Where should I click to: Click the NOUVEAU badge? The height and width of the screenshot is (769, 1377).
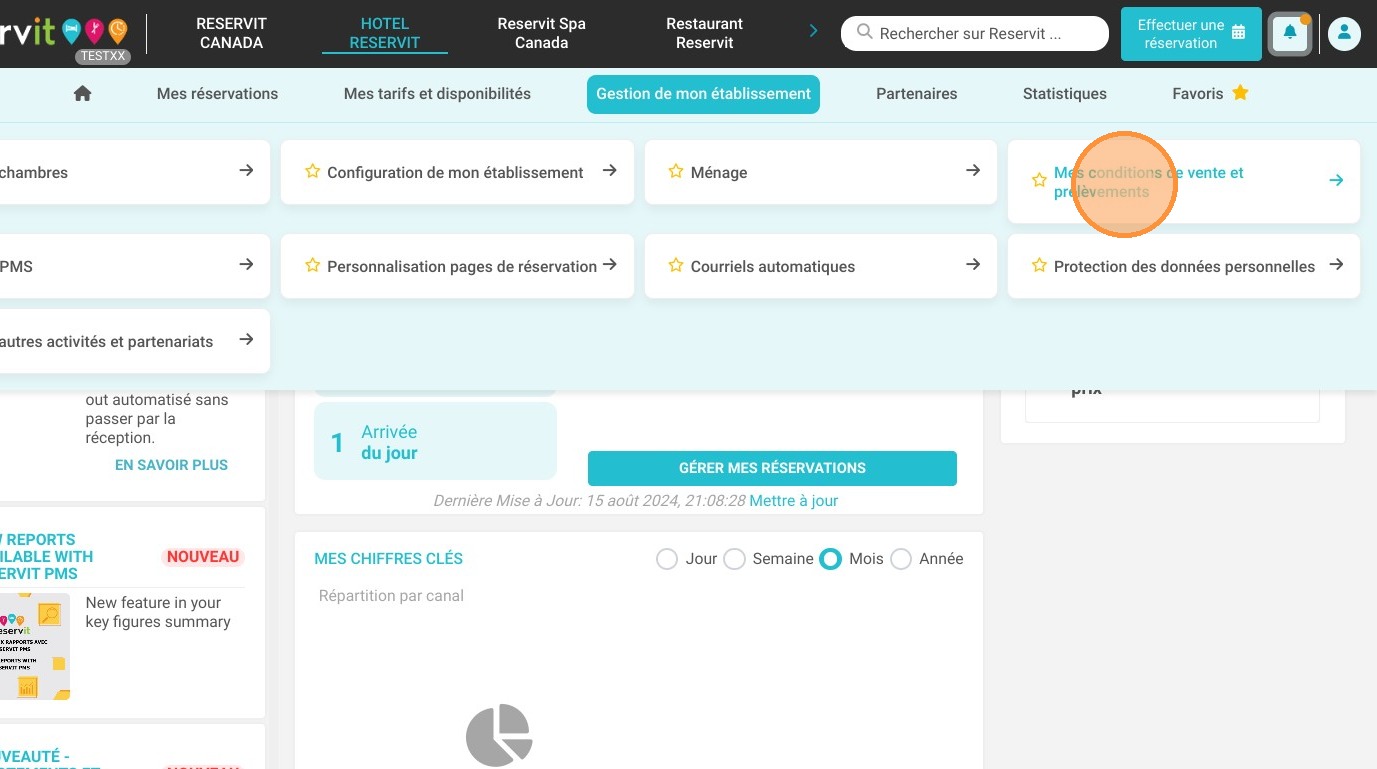[x=203, y=557]
